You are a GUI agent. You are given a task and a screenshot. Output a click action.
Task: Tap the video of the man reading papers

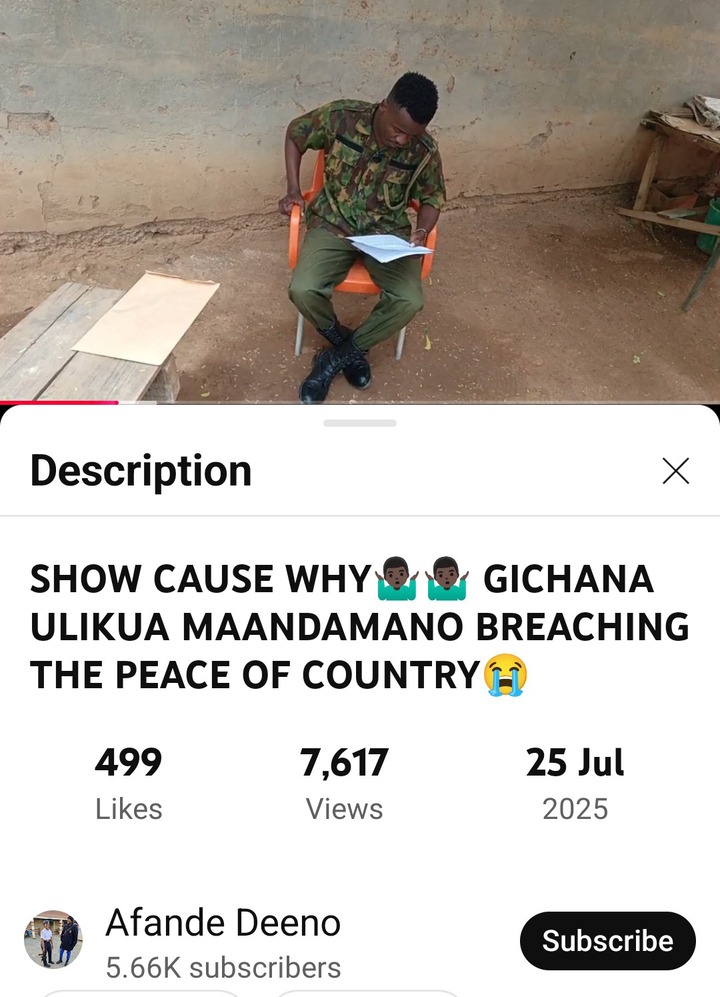[360, 201]
